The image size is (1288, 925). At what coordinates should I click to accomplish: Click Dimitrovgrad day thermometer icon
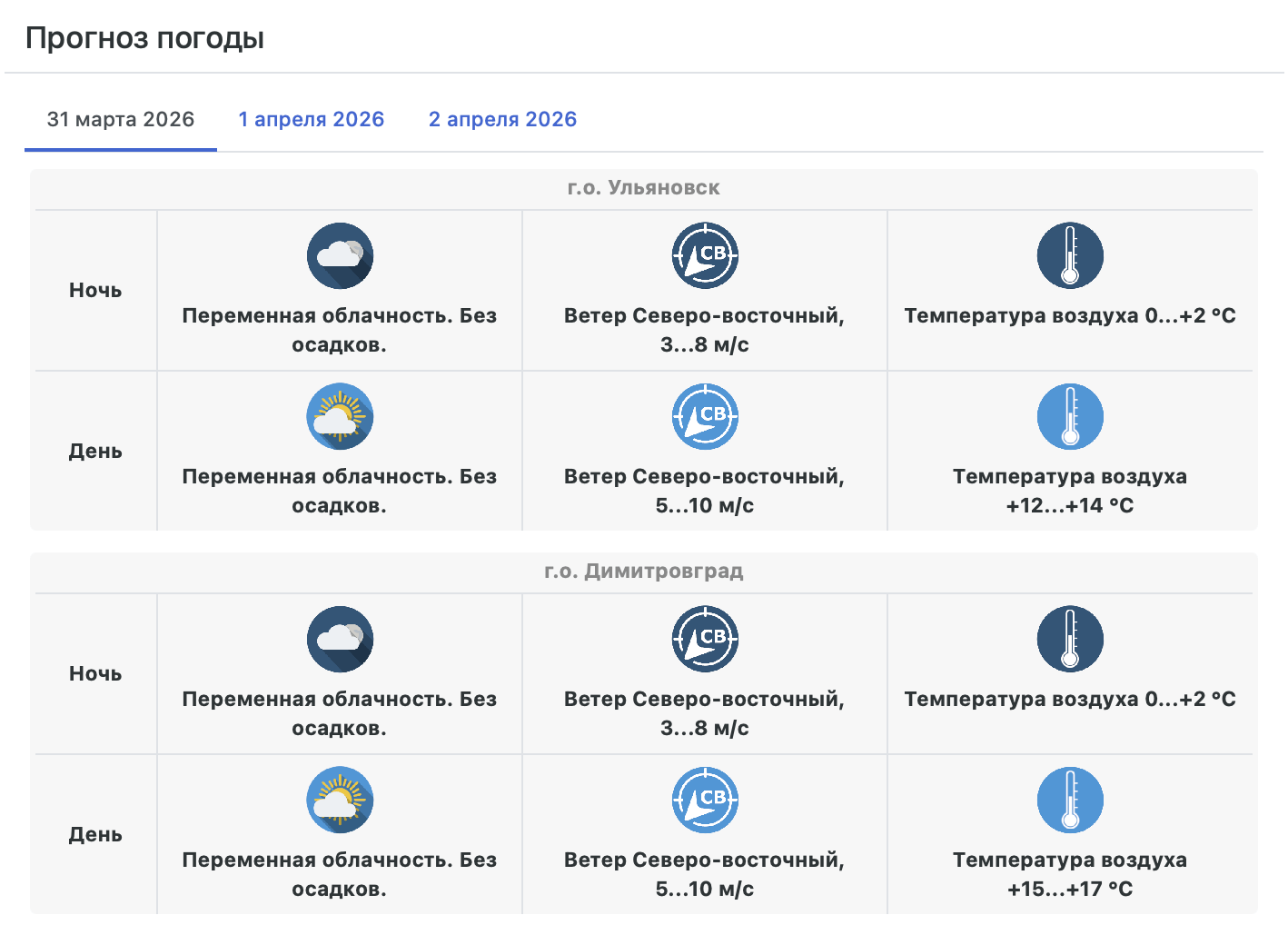pyautogui.click(x=1070, y=801)
